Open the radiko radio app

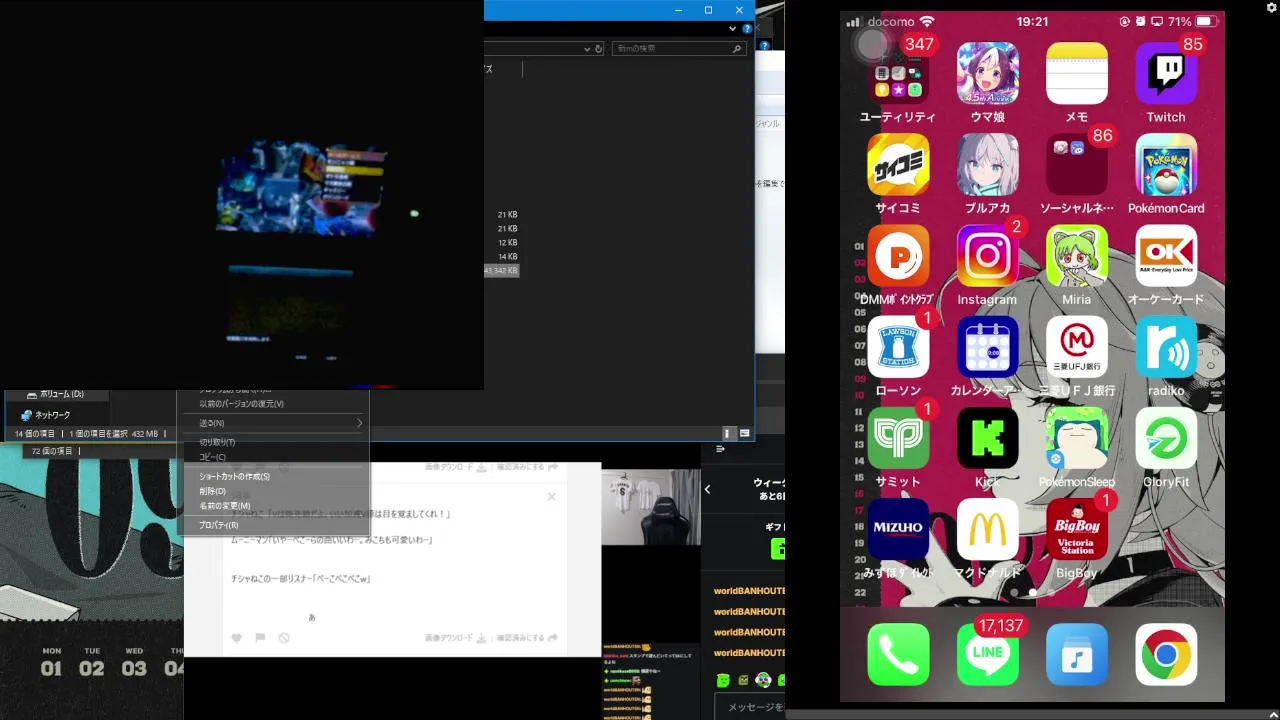click(1166, 348)
